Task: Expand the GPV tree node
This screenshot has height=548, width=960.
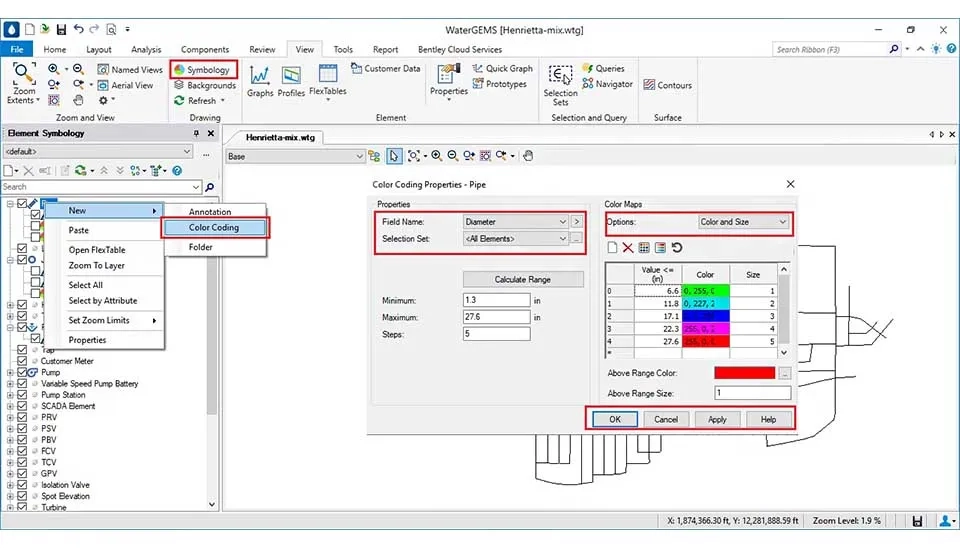Action: point(10,473)
